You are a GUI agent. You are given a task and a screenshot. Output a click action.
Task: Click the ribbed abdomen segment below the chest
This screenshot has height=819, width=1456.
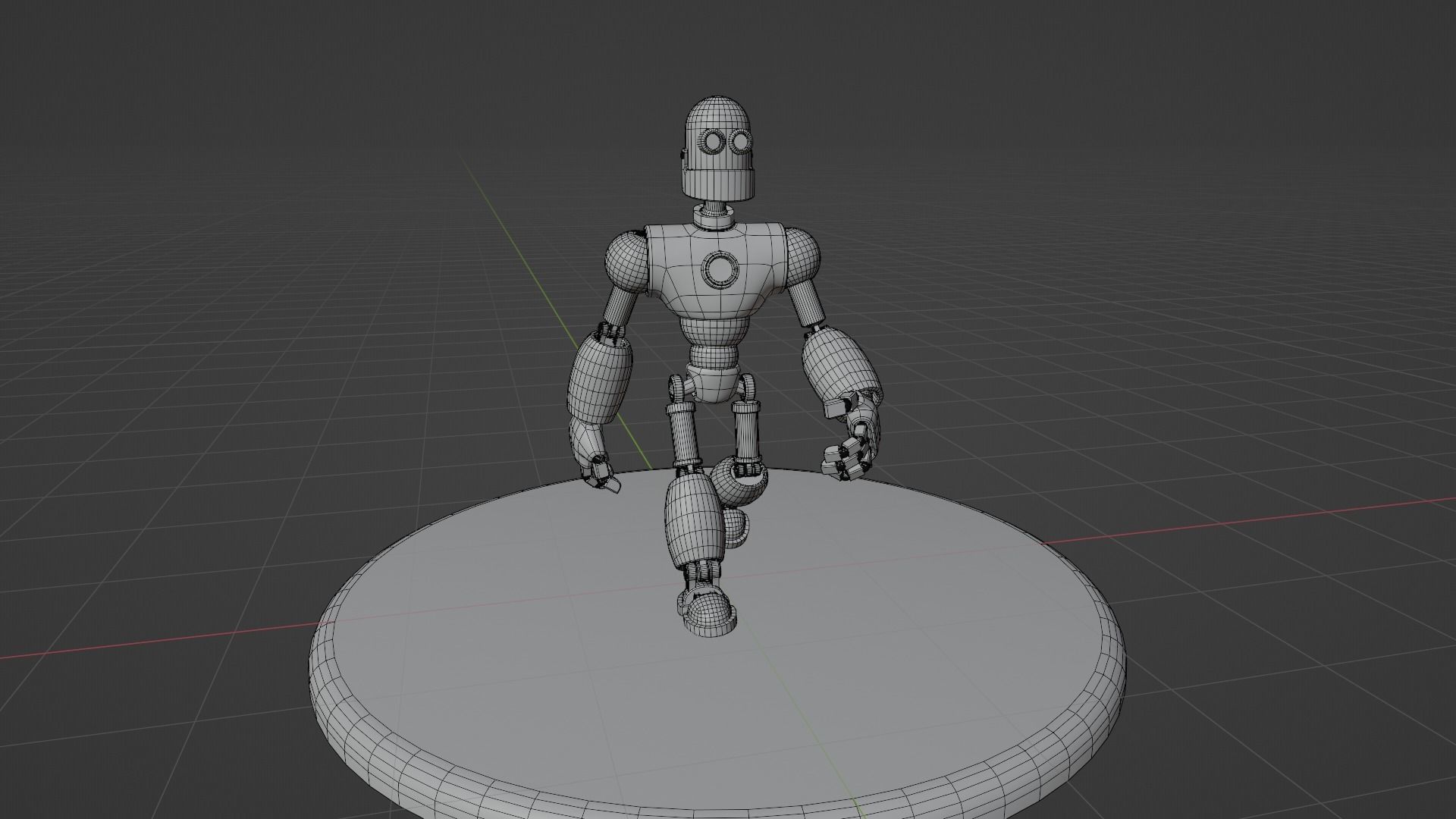(x=714, y=331)
